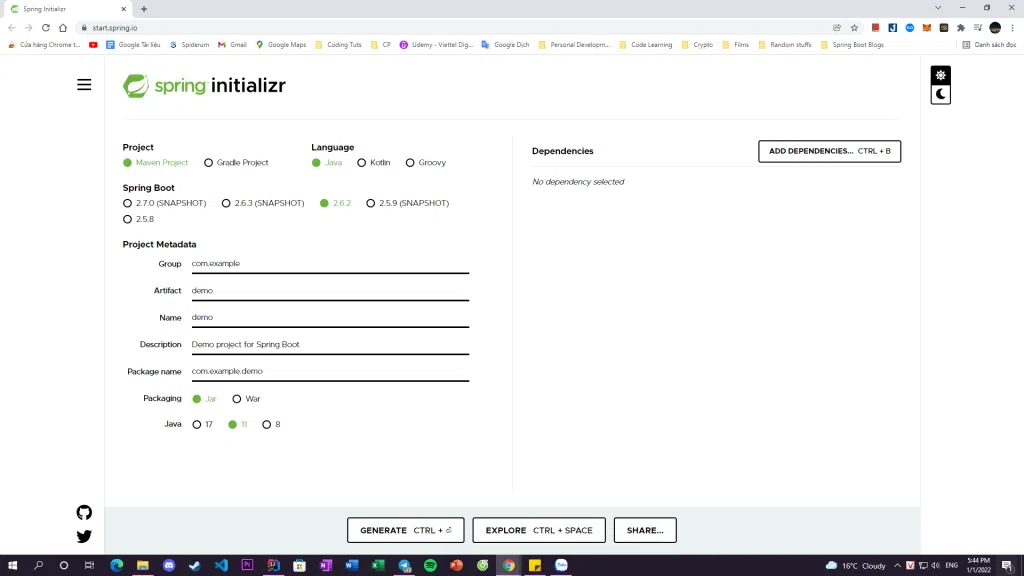Select Groovy language option
1024x576 pixels.
point(426,163)
